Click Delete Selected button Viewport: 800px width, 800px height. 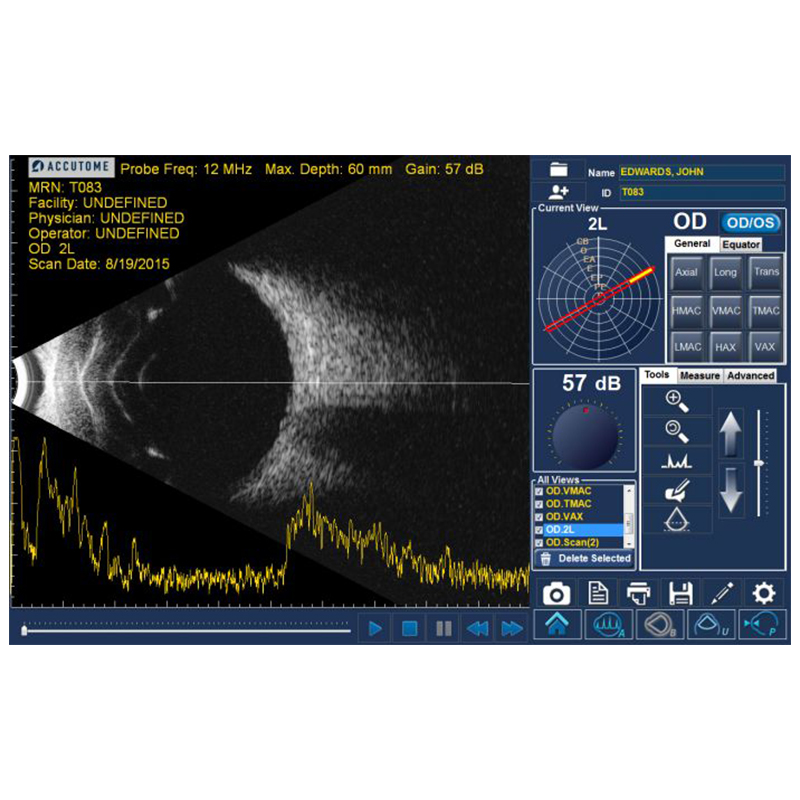(x=585, y=559)
